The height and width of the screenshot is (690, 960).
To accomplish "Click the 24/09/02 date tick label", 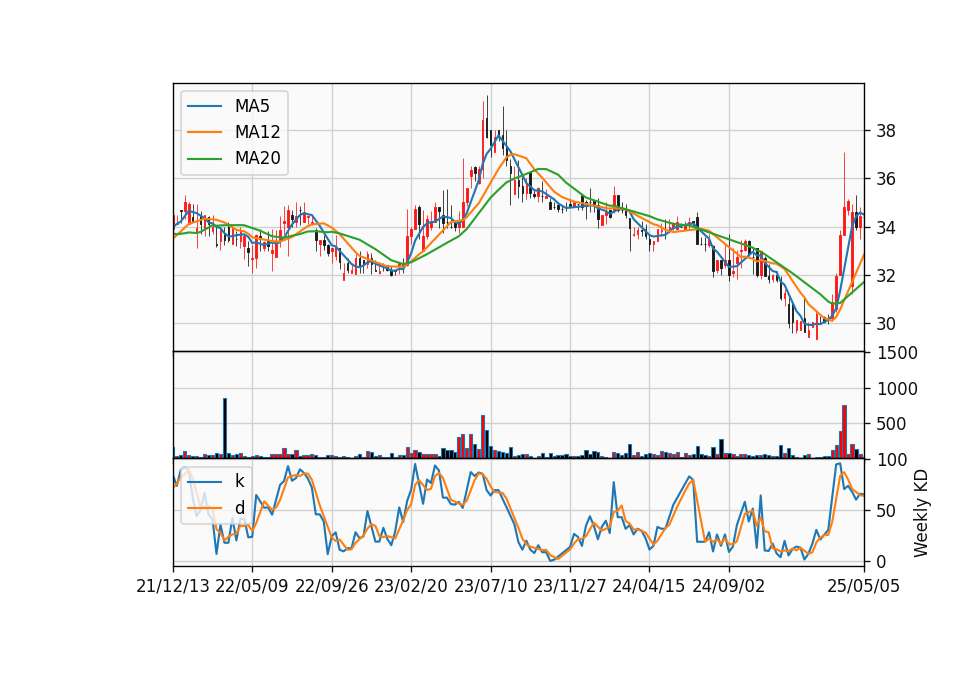I will tap(729, 586).
